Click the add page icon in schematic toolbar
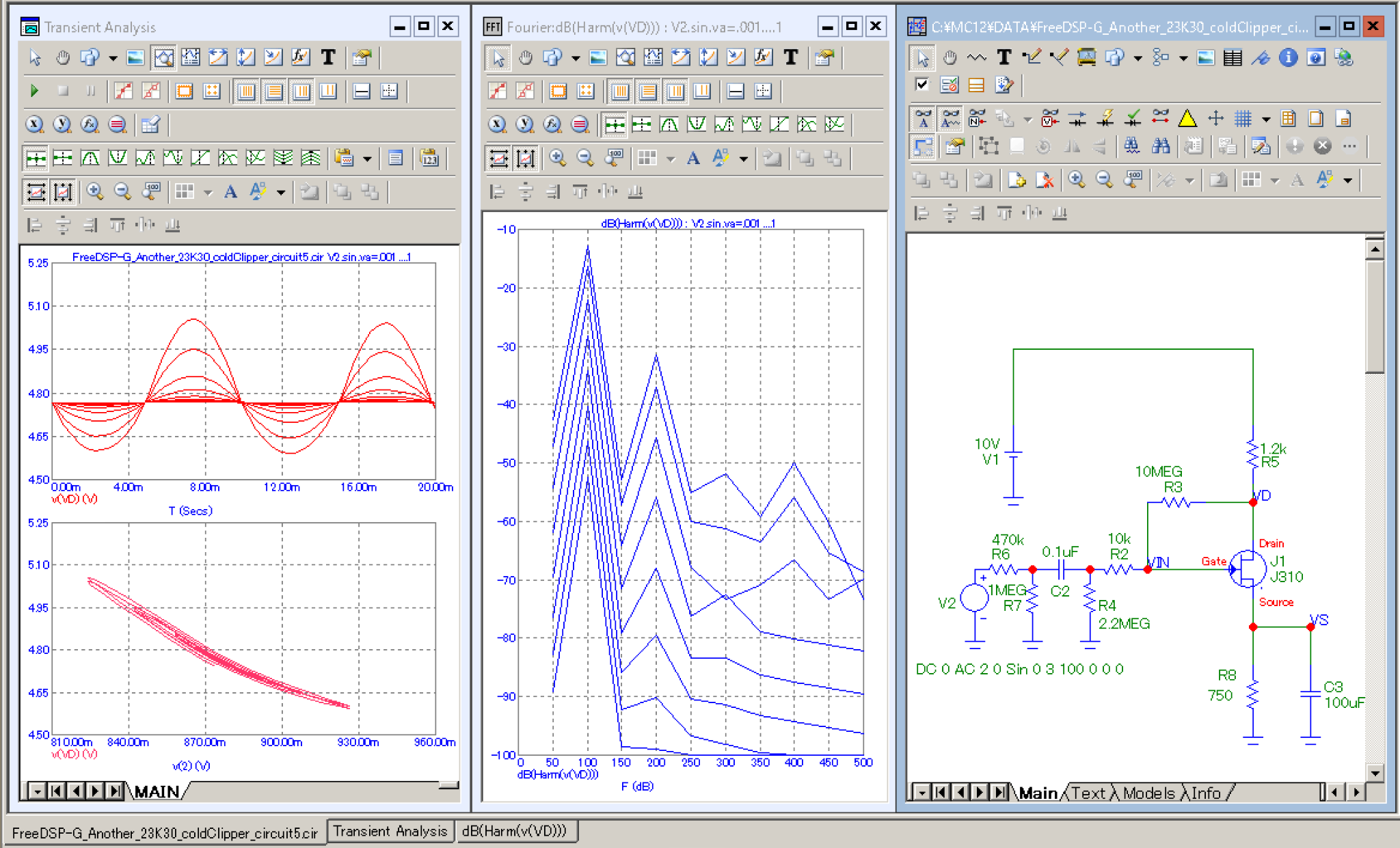This screenshot has width=1400, height=848. [1017, 180]
